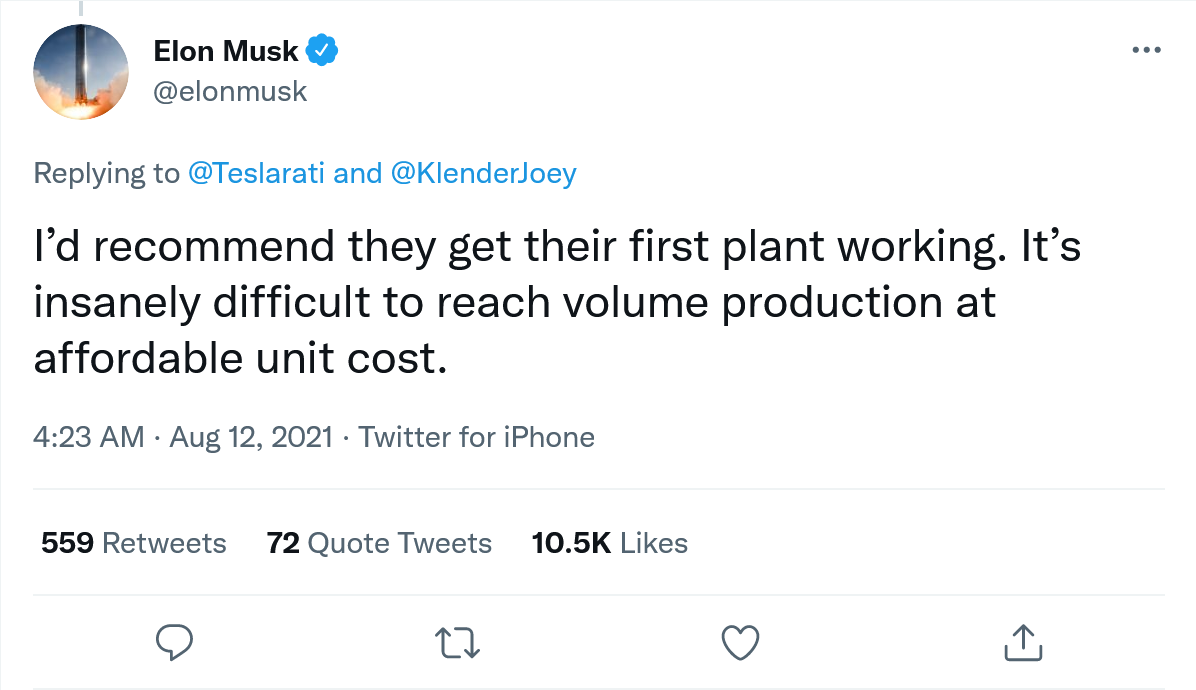Viewport: 1196px width, 690px height.
Task: View the 10.5K Likes list
Action: click(610, 543)
